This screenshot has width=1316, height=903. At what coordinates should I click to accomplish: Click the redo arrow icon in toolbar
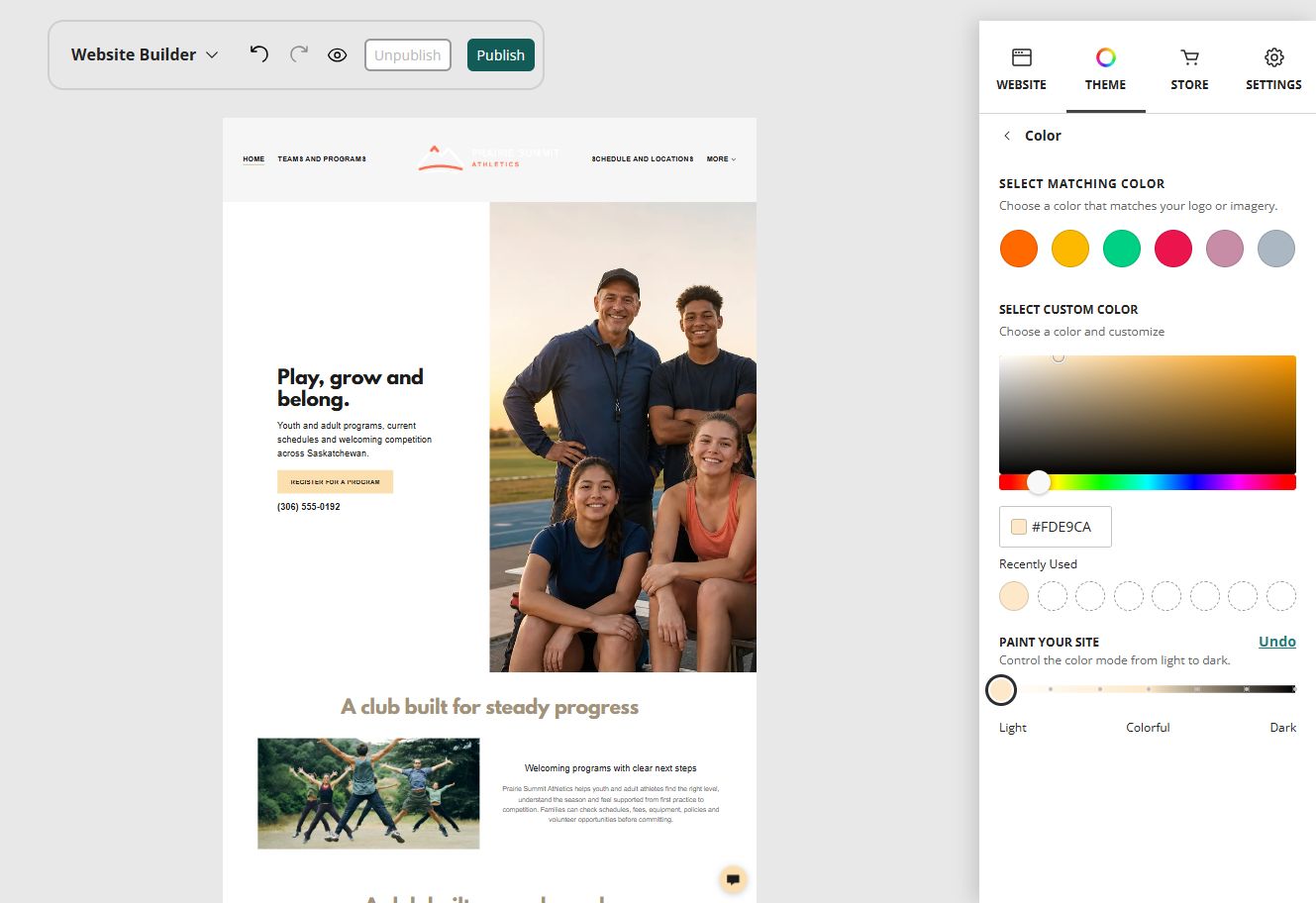point(298,54)
